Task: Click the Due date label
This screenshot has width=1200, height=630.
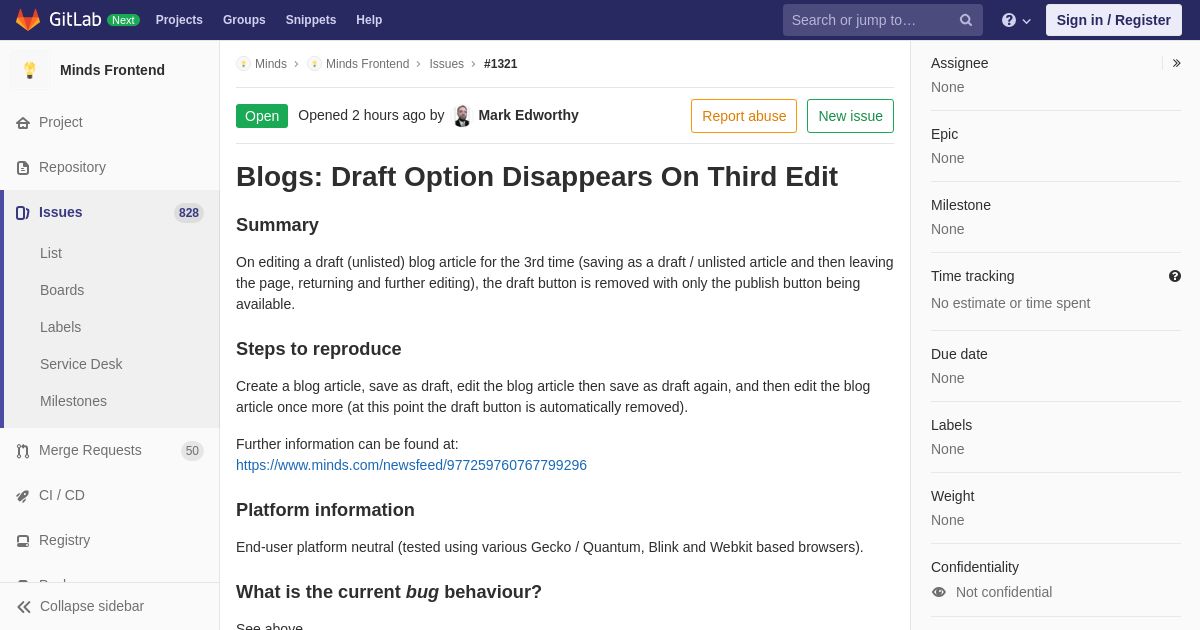Action: click(x=959, y=354)
